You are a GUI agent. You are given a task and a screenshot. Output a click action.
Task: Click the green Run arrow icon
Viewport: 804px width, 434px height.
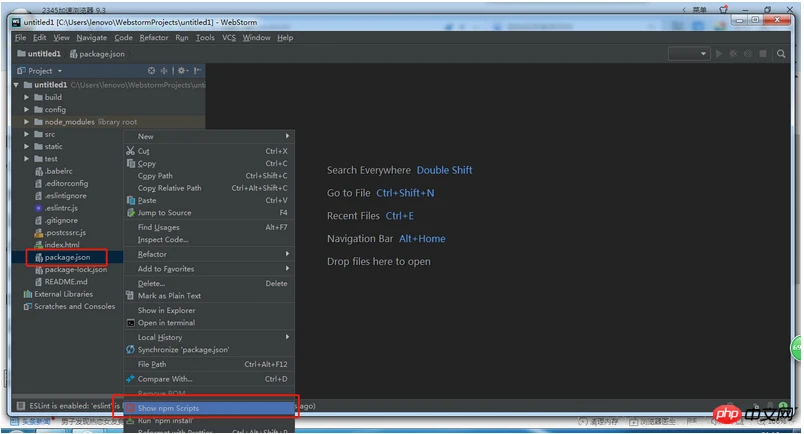tap(719, 53)
